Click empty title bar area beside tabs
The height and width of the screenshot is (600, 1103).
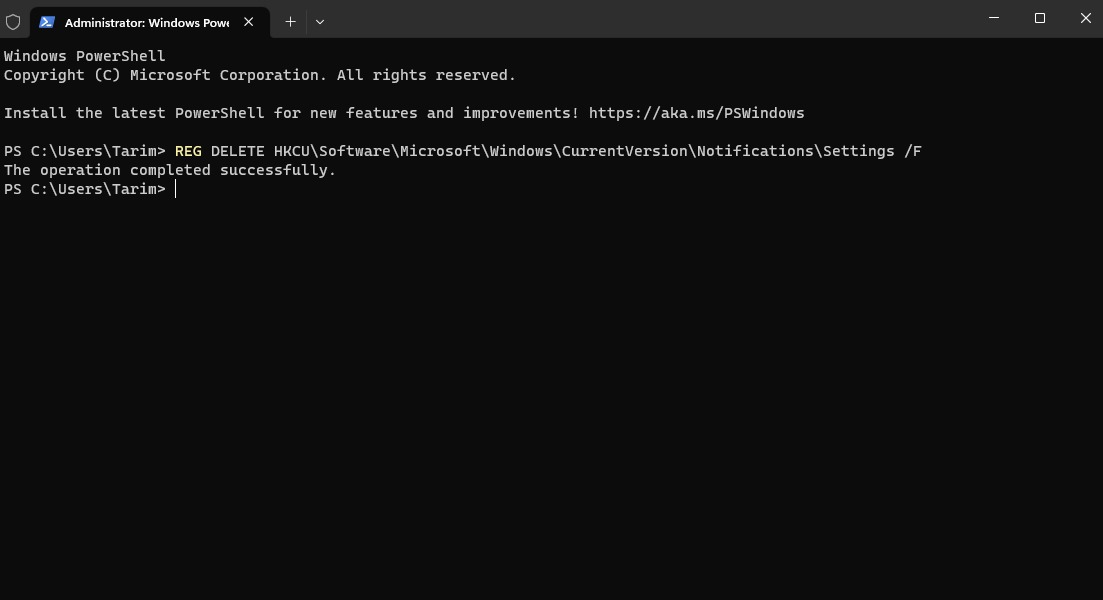pyautogui.click(x=650, y=20)
